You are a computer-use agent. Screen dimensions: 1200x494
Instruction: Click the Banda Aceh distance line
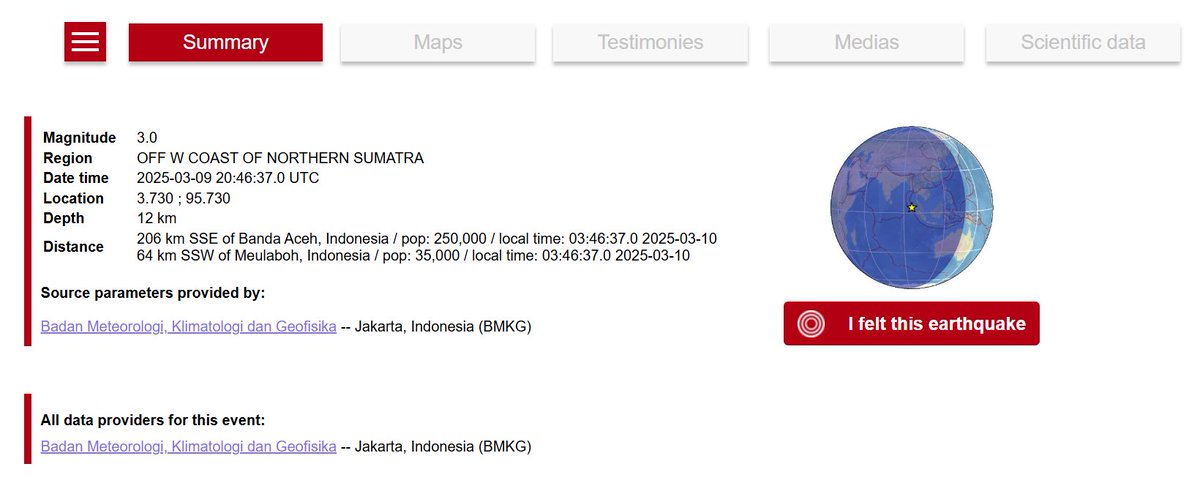427,239
